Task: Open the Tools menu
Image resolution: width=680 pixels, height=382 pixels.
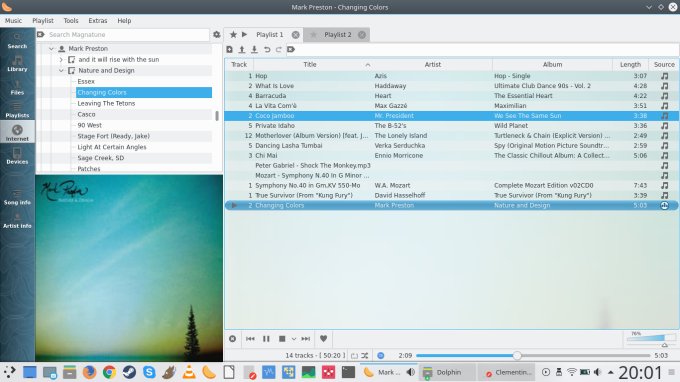Action: [x=71, y=20]
